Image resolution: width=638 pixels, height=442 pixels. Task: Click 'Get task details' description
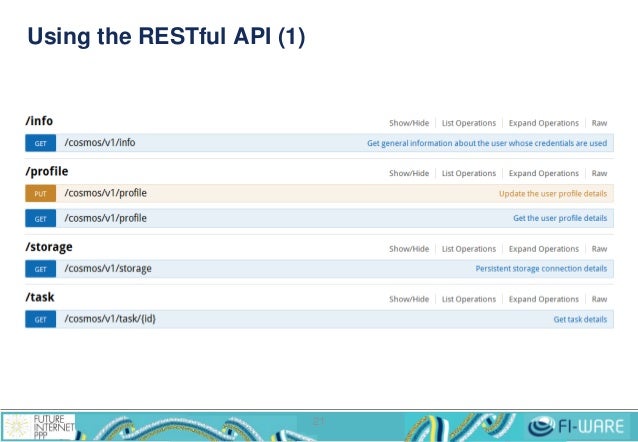(x=580, y=319)
